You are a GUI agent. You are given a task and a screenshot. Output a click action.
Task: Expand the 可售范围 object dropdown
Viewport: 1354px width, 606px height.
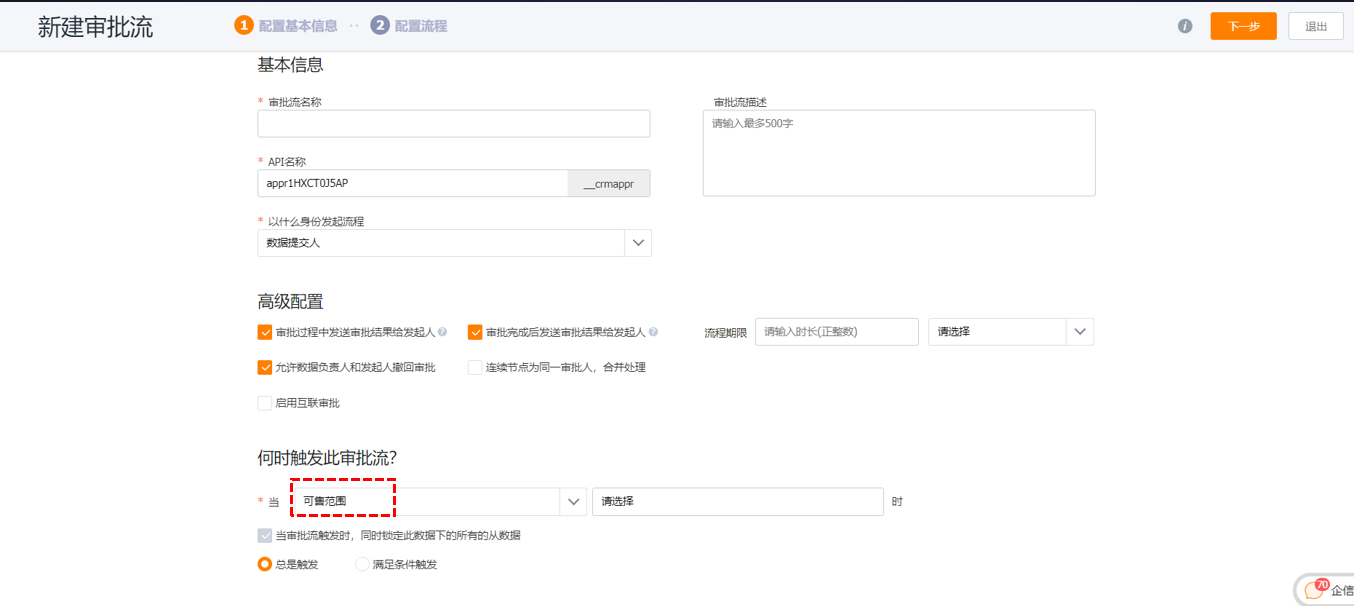[573, 501]
